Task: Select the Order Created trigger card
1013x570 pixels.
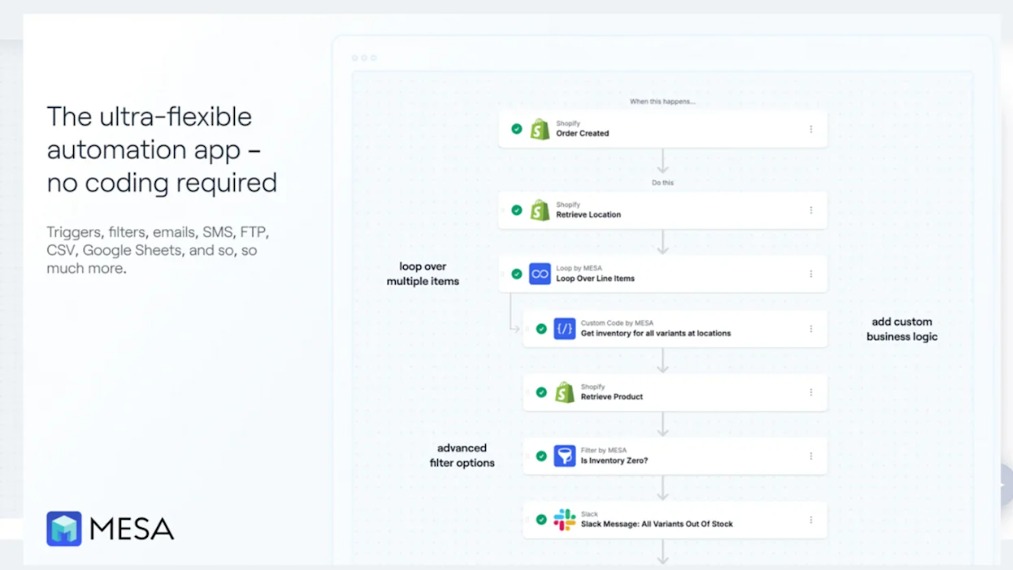Action: [x=663, y=129]
